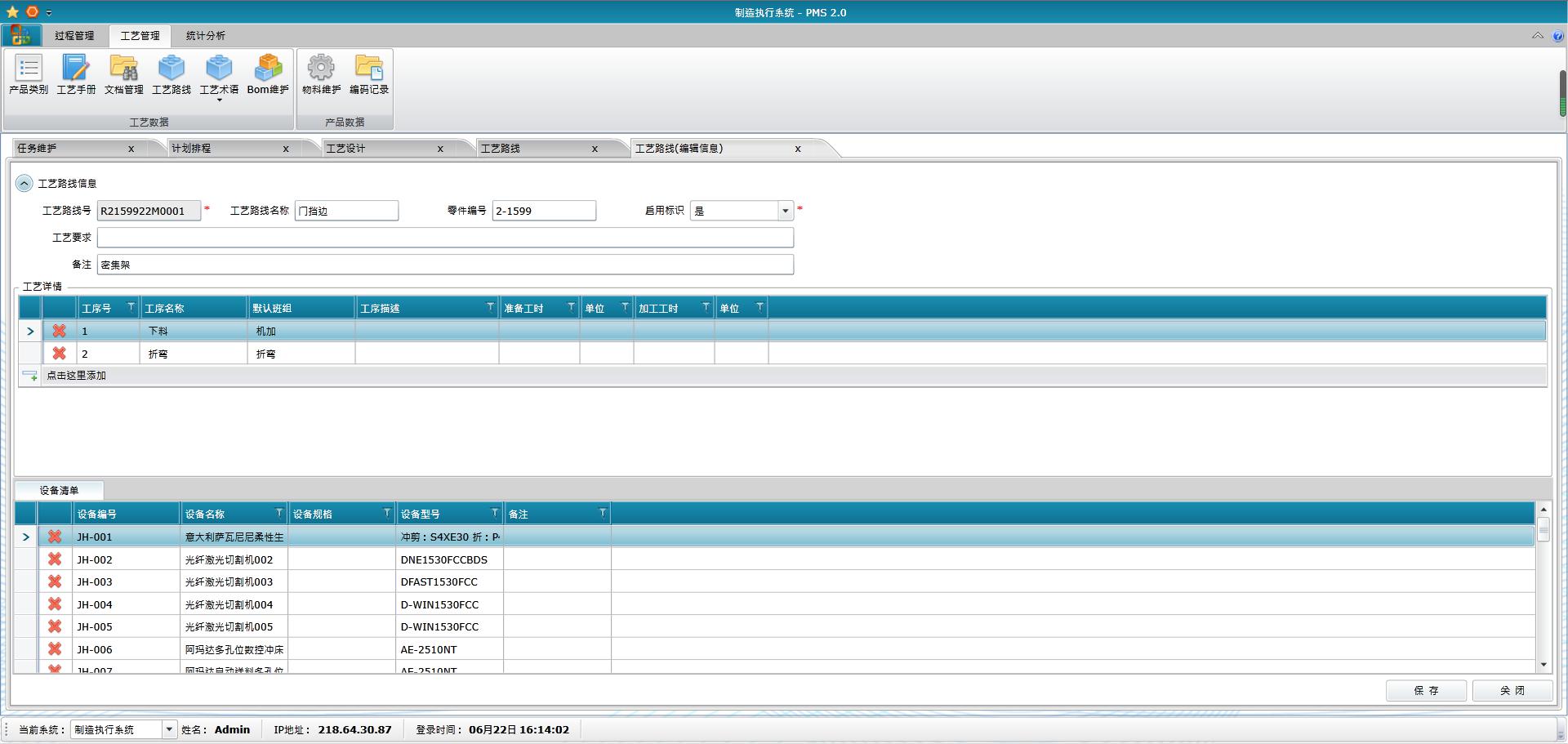The width and height of the screenshot is (1568, 744).
Task: Collapse the 工艺路线信息 section
Action: (24, 184)
